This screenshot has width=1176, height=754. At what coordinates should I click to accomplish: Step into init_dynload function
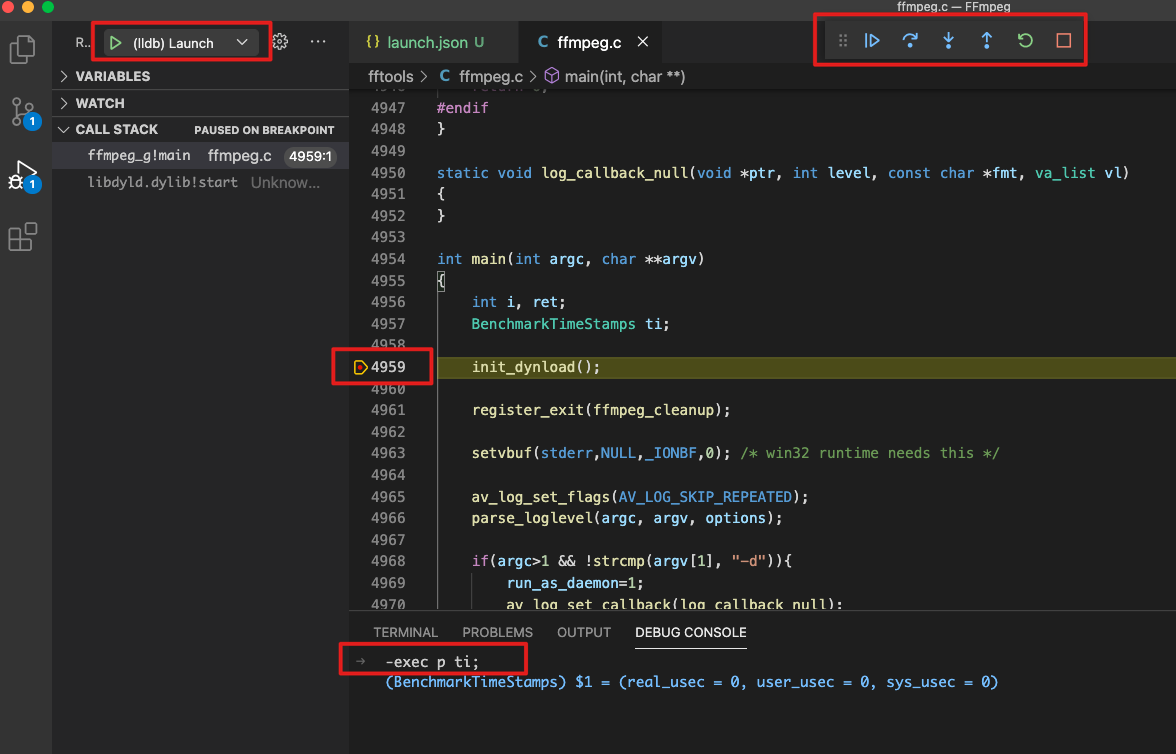[x=948, y=41]
